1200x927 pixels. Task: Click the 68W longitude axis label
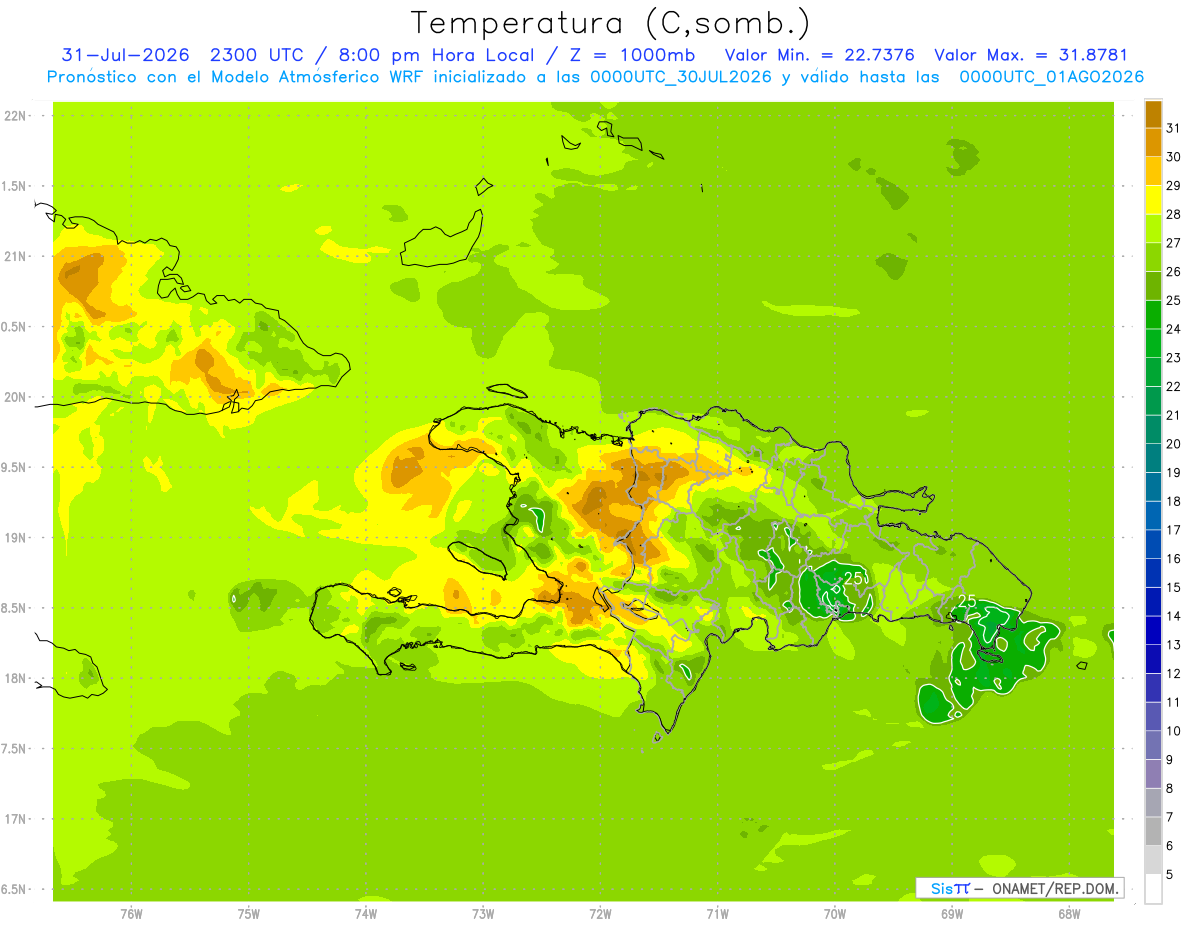[x=1068, y=913]
